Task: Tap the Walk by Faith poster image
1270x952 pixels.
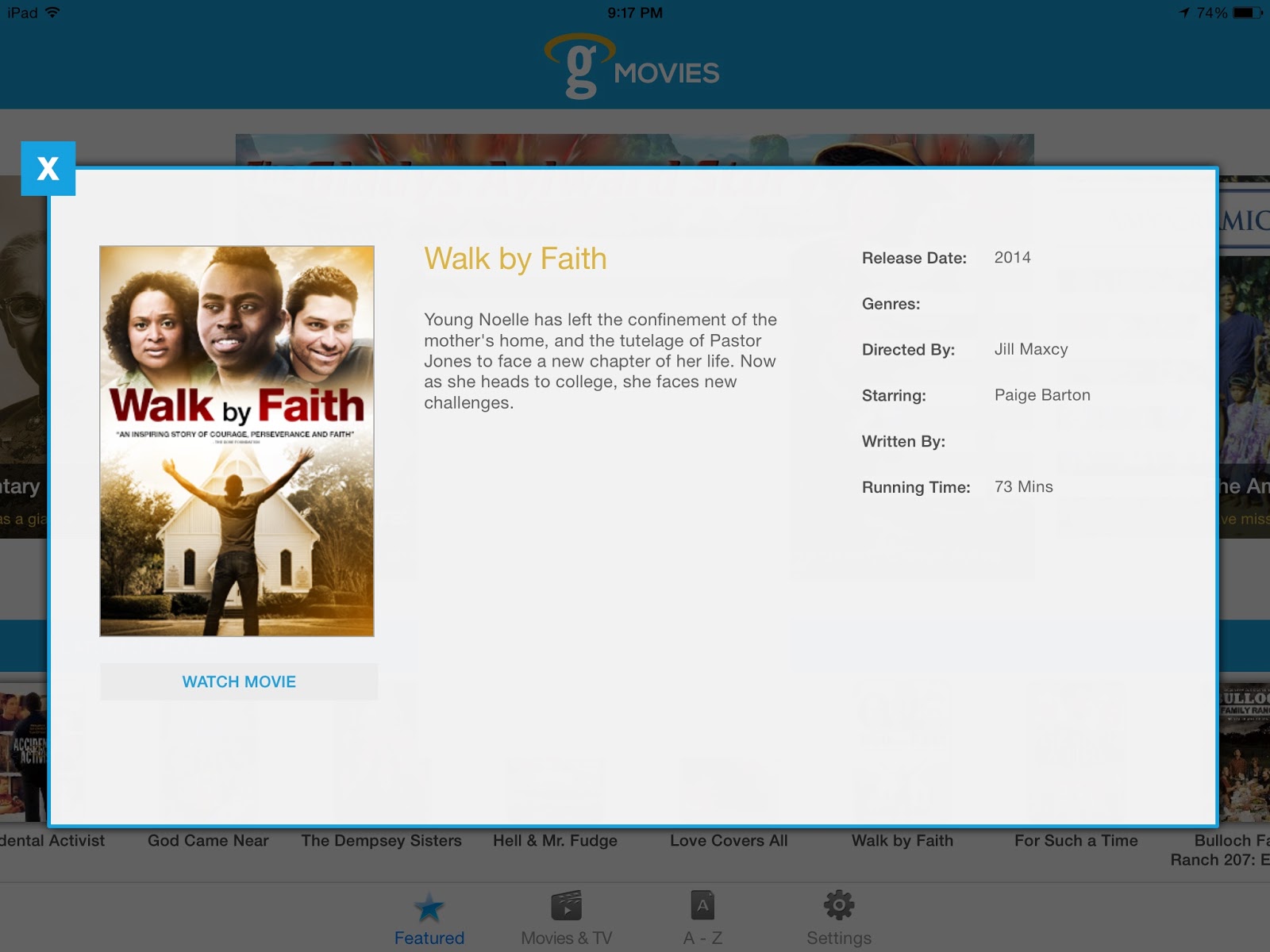Action: click(237, 441)
